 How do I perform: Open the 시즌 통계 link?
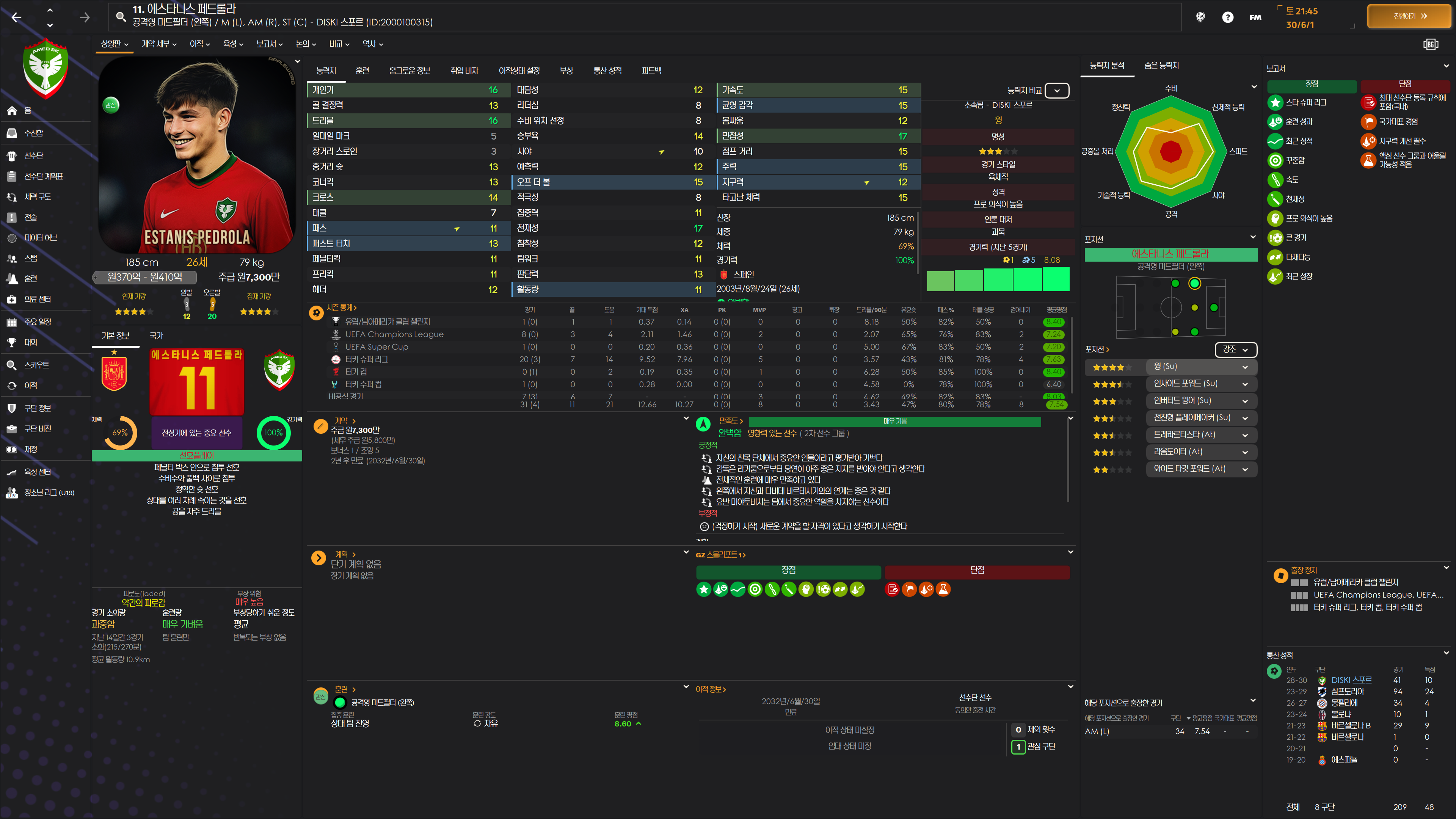click(341, 308)
